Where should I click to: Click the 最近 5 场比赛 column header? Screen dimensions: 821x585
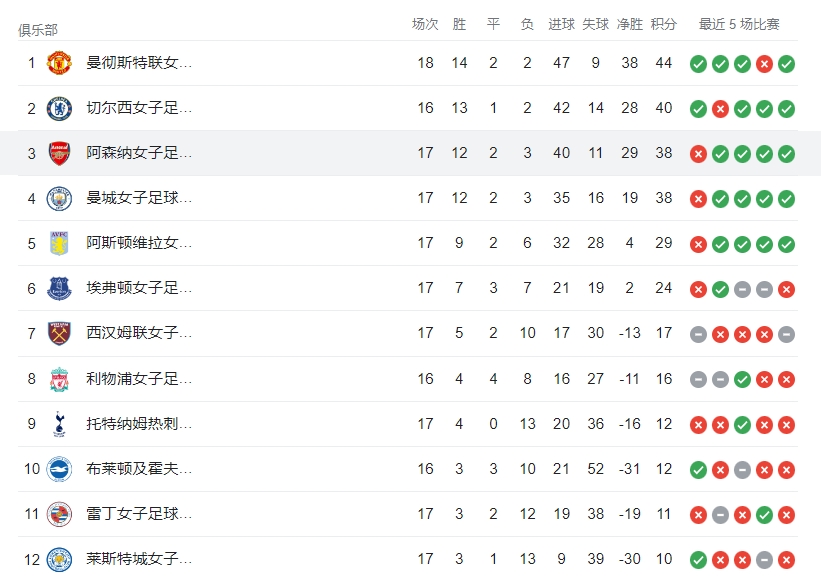pos(739,24)
